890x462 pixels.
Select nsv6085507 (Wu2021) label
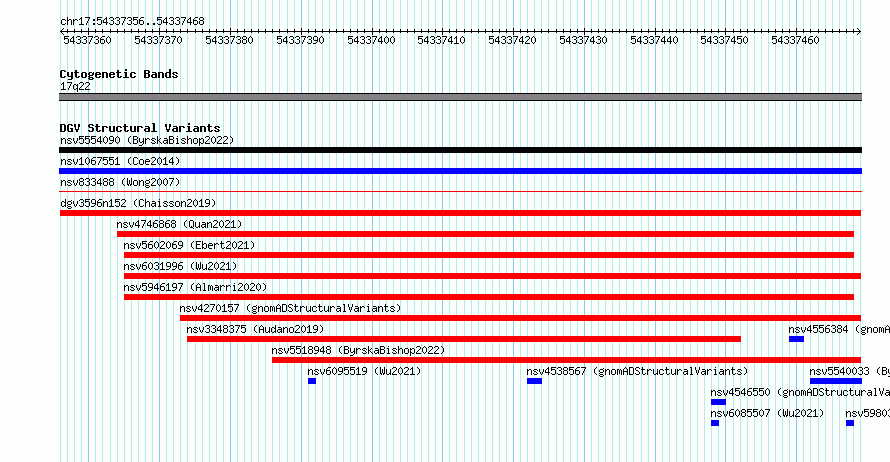(x=767, y=413)
